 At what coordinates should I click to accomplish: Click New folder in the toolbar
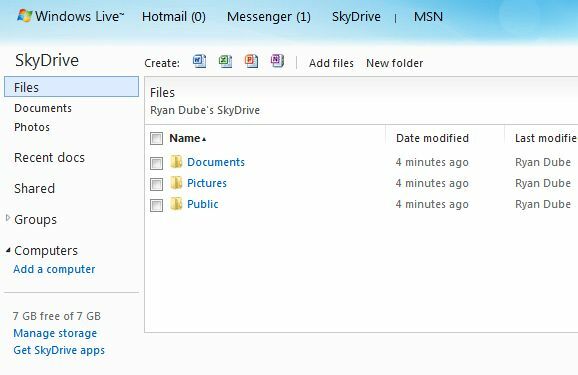click(394, 63)
